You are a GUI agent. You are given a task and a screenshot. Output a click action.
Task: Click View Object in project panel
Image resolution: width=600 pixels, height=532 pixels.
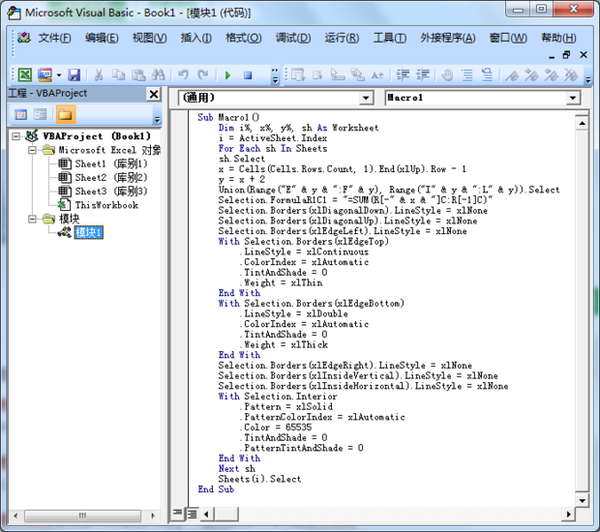(40, 114)
